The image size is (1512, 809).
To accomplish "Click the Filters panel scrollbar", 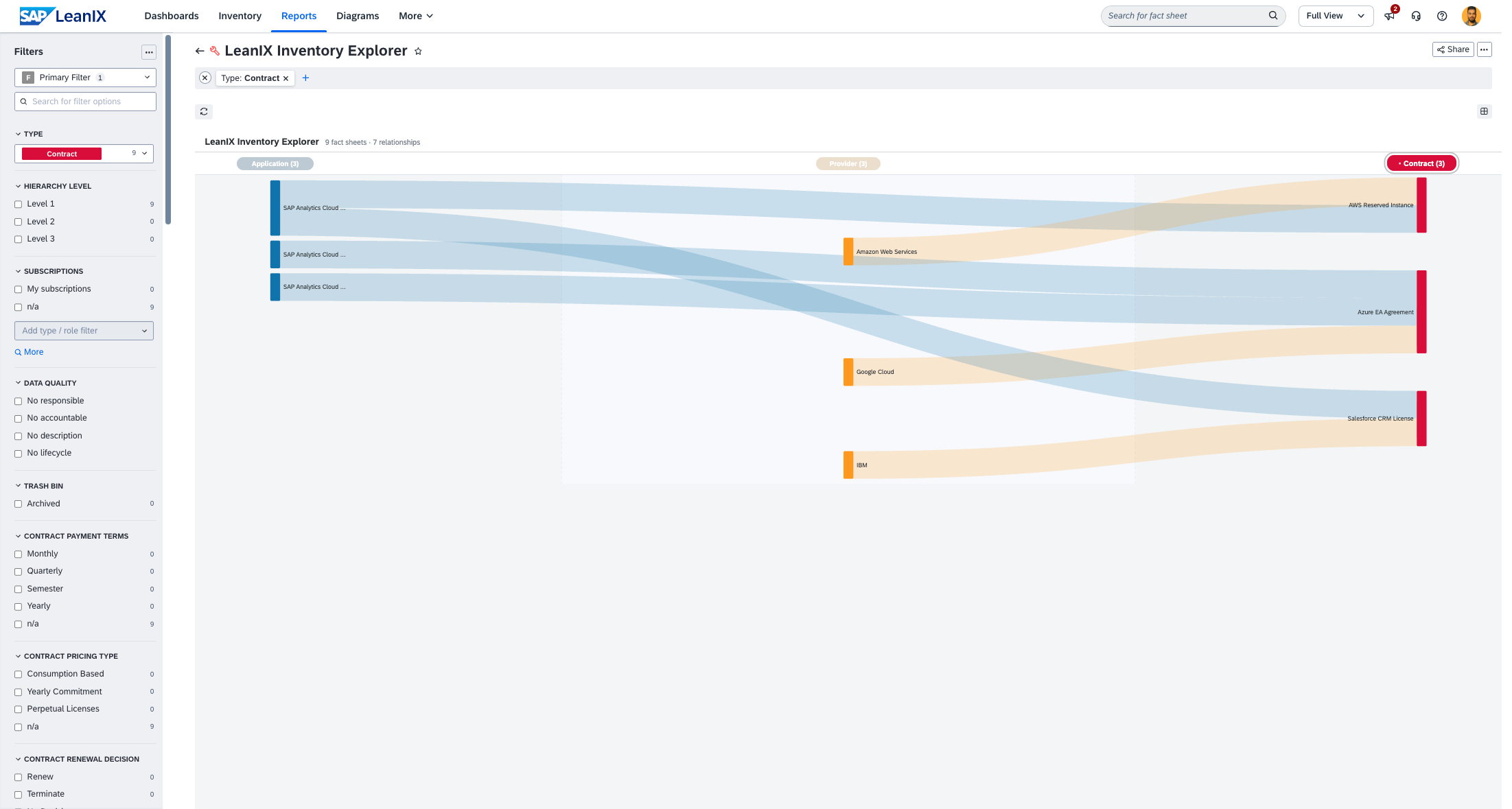I will pyautogui.click(x=168, y=129).
